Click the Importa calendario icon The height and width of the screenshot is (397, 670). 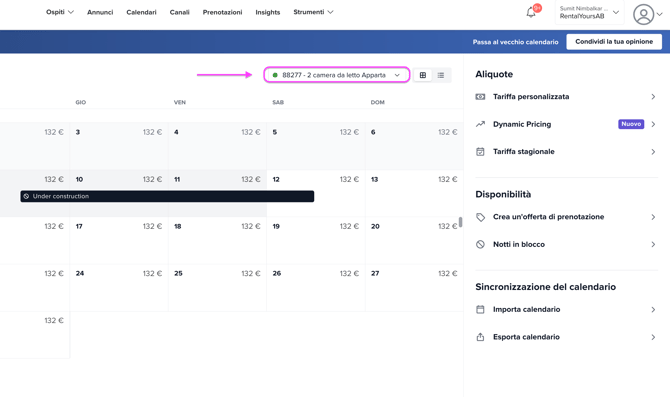click(x=480, y=309)
